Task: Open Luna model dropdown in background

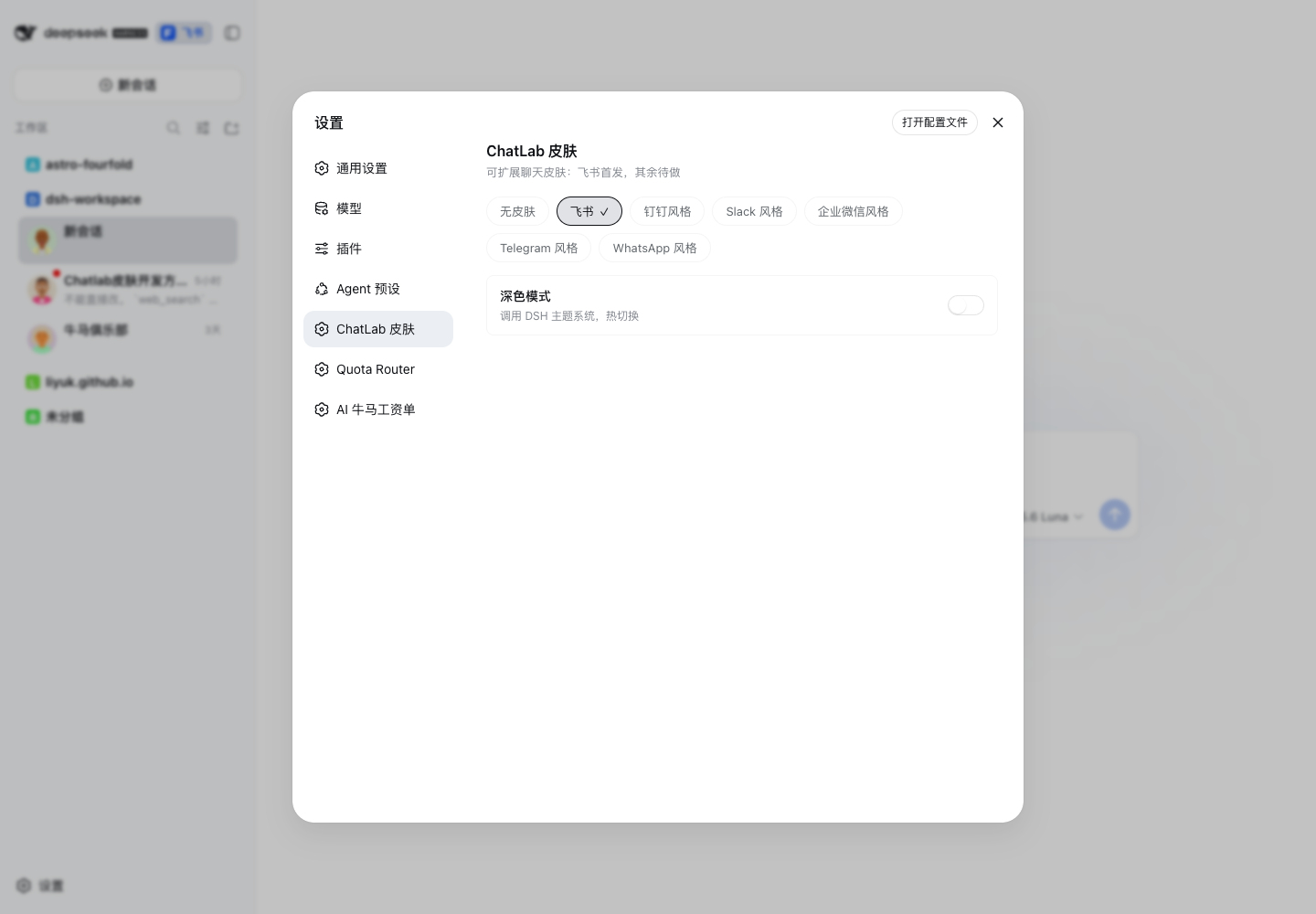Action: [x=1053, y=516]
